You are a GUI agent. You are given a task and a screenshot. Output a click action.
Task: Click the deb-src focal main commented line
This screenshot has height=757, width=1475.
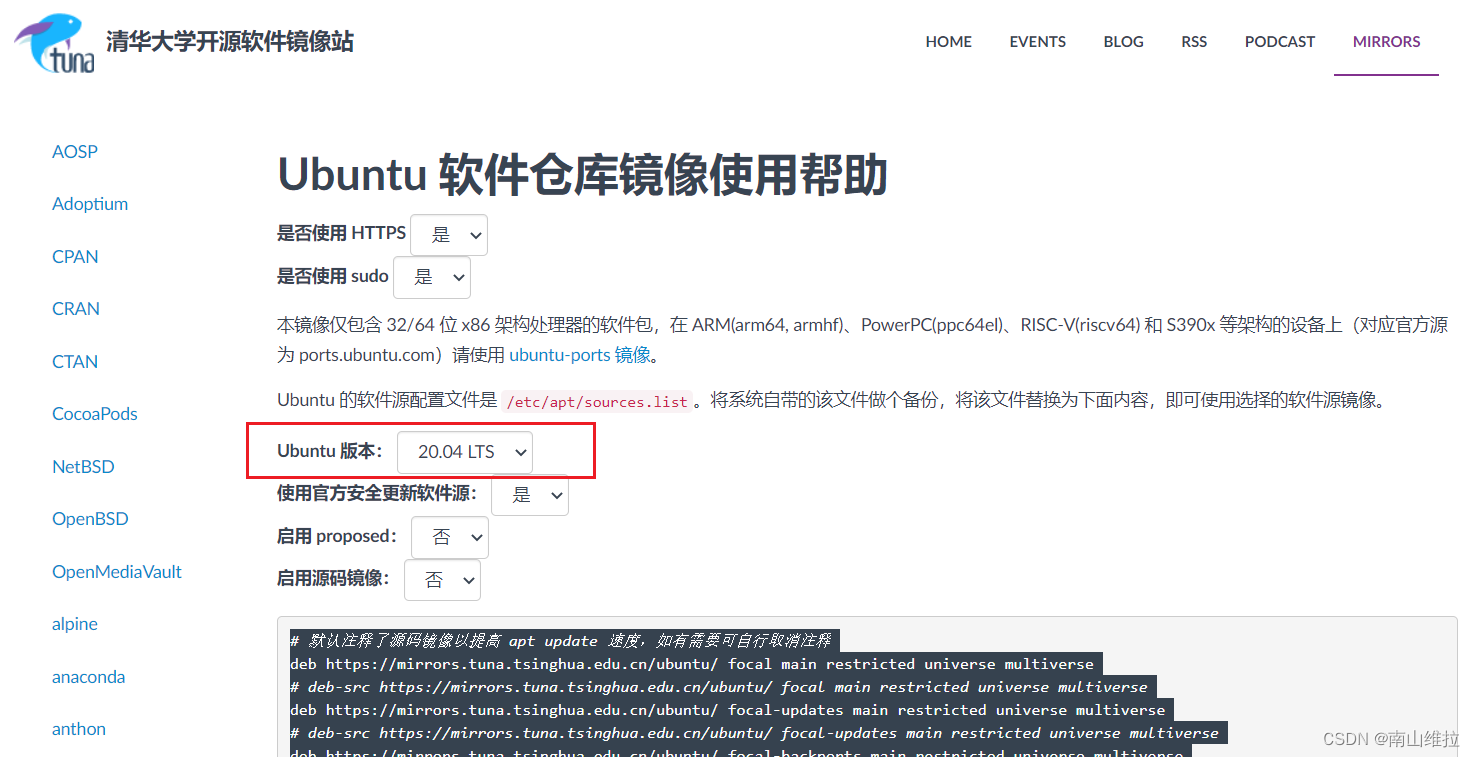pyautogui.click(x=719, y=687)
